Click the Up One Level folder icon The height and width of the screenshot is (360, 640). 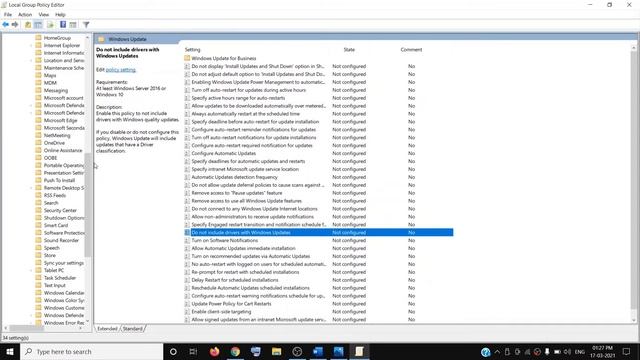(28, 24)
